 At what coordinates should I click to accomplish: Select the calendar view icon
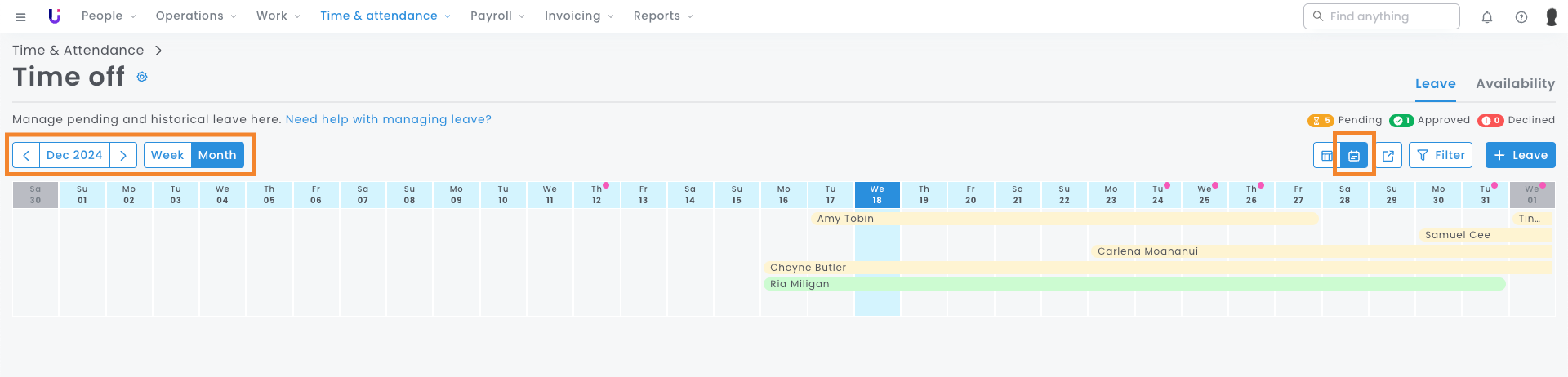pyautogui.click(x=1354, y=155)
